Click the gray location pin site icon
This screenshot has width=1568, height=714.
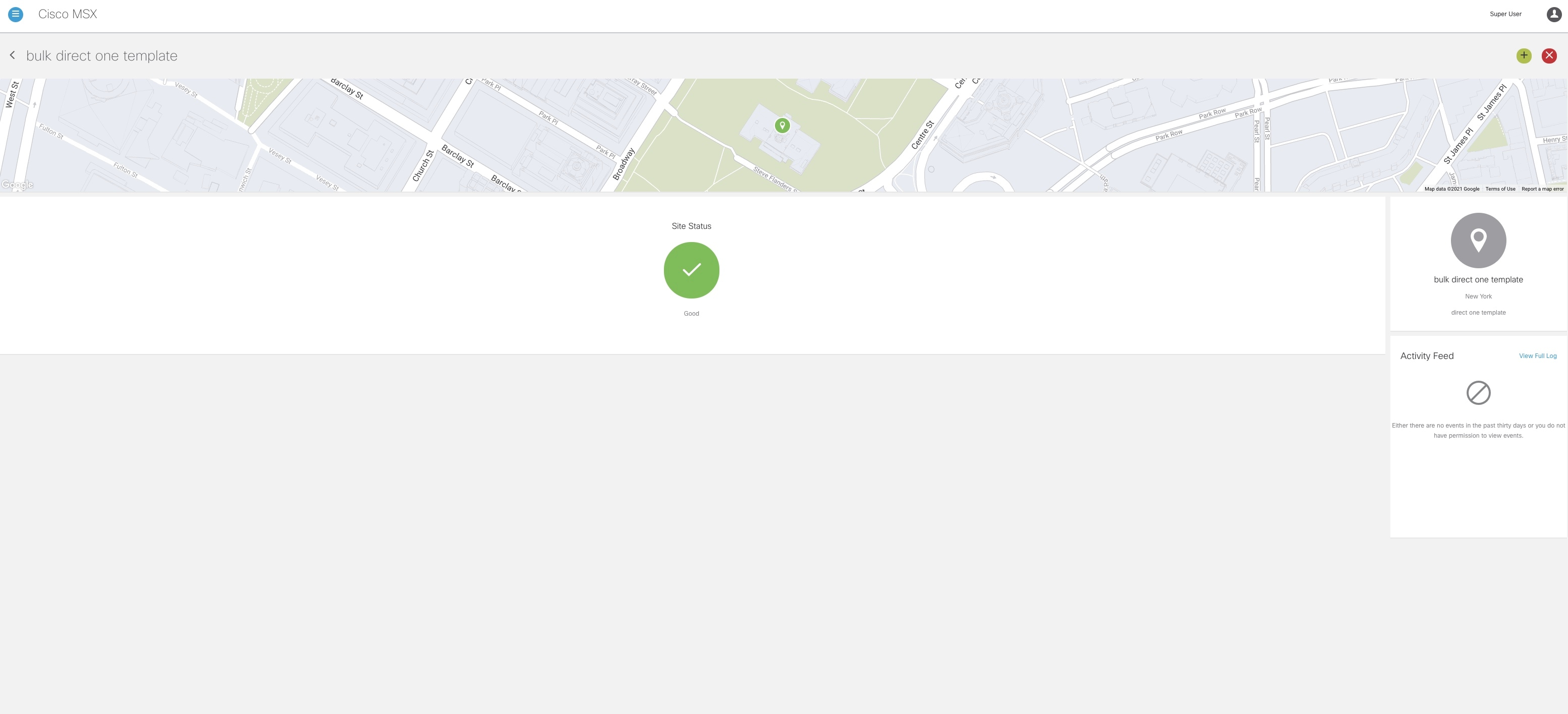[1479, 240]
